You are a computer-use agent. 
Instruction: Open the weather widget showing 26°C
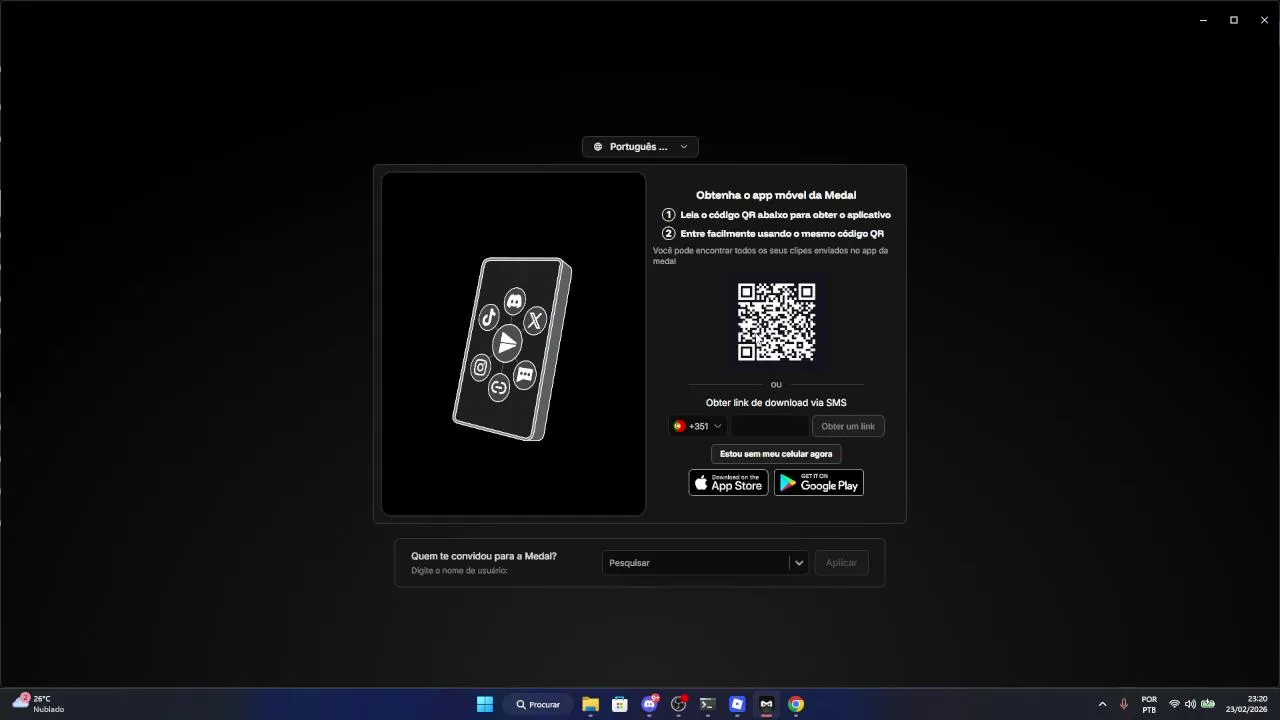(x=38, y=704)
